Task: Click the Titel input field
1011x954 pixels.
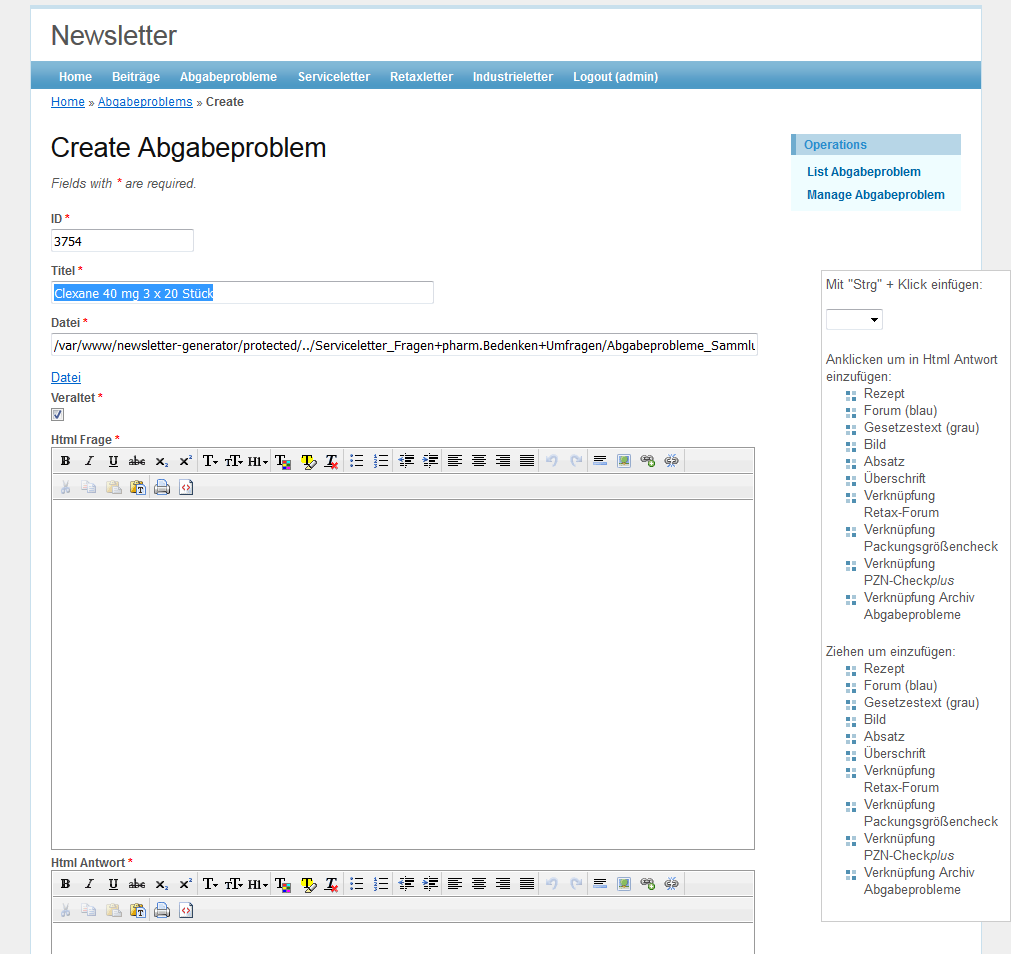Action: click(242, 293)
